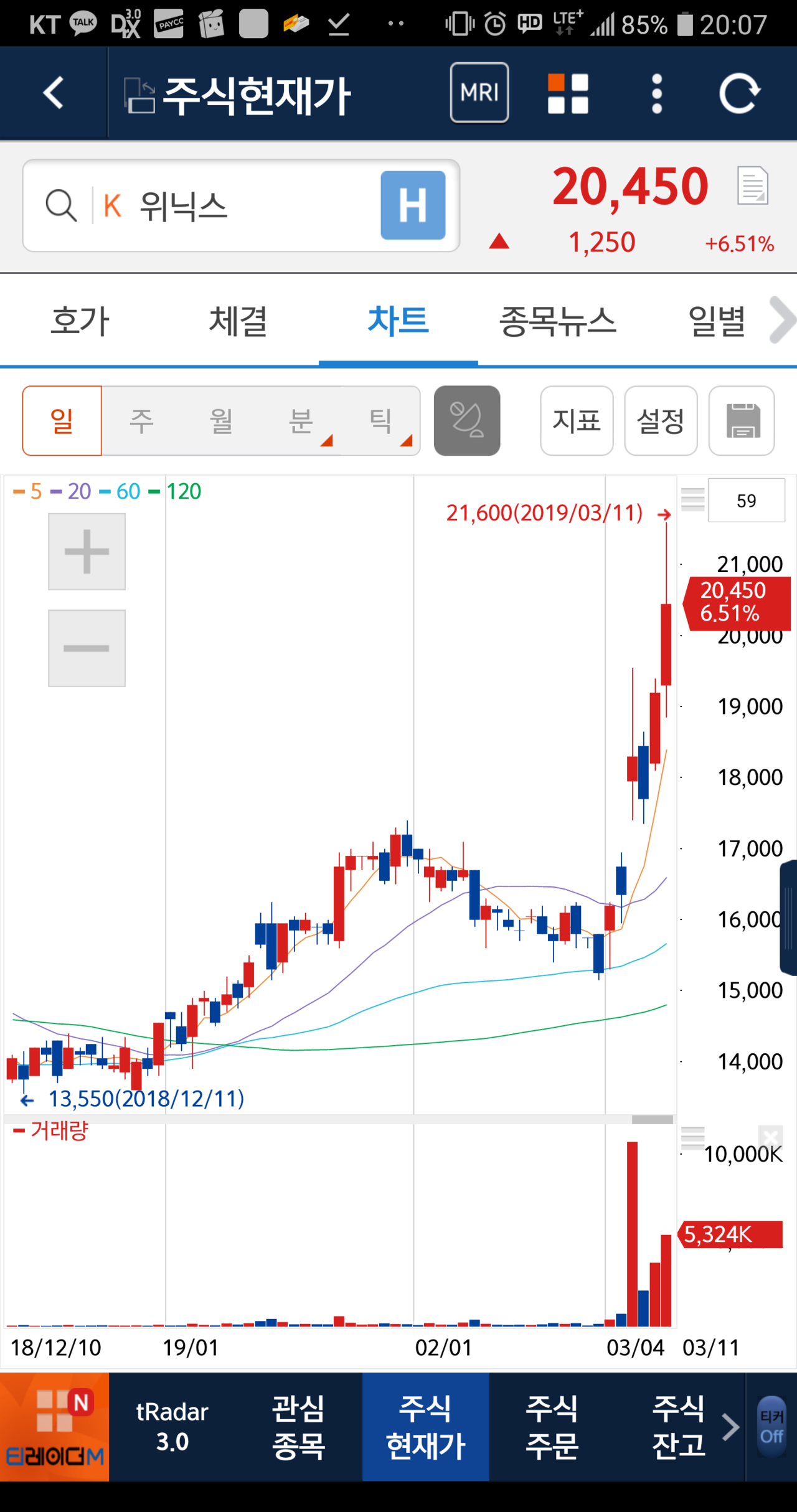
Task: Open the grid menu icon
Action: tap(567, 93)
